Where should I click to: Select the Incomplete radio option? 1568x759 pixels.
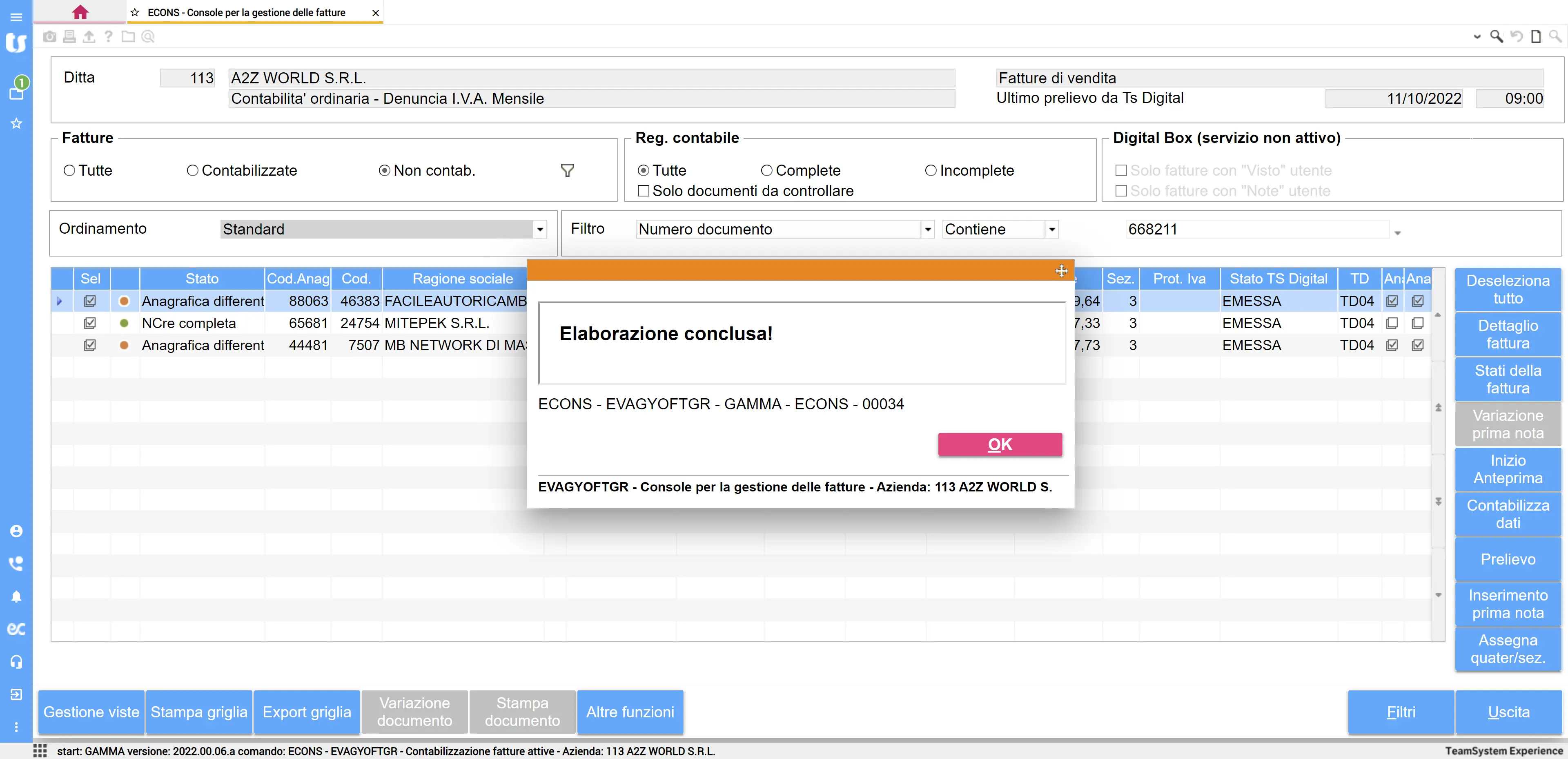pos(930,171)
